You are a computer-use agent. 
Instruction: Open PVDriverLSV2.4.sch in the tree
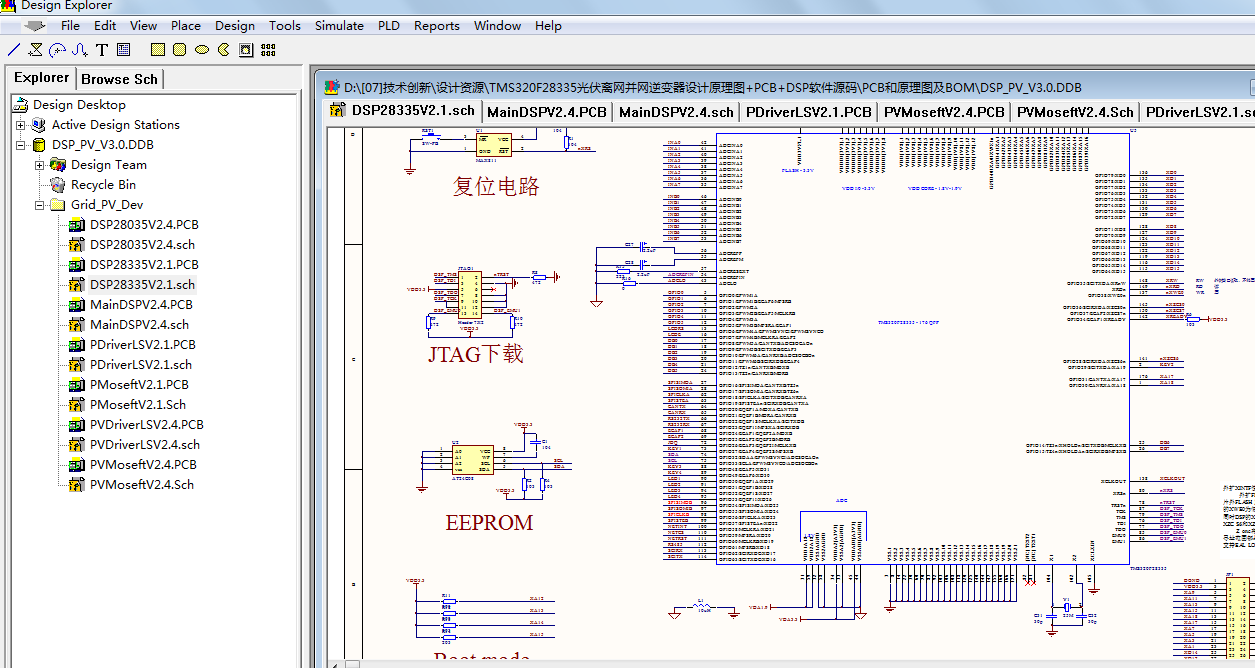144,445
